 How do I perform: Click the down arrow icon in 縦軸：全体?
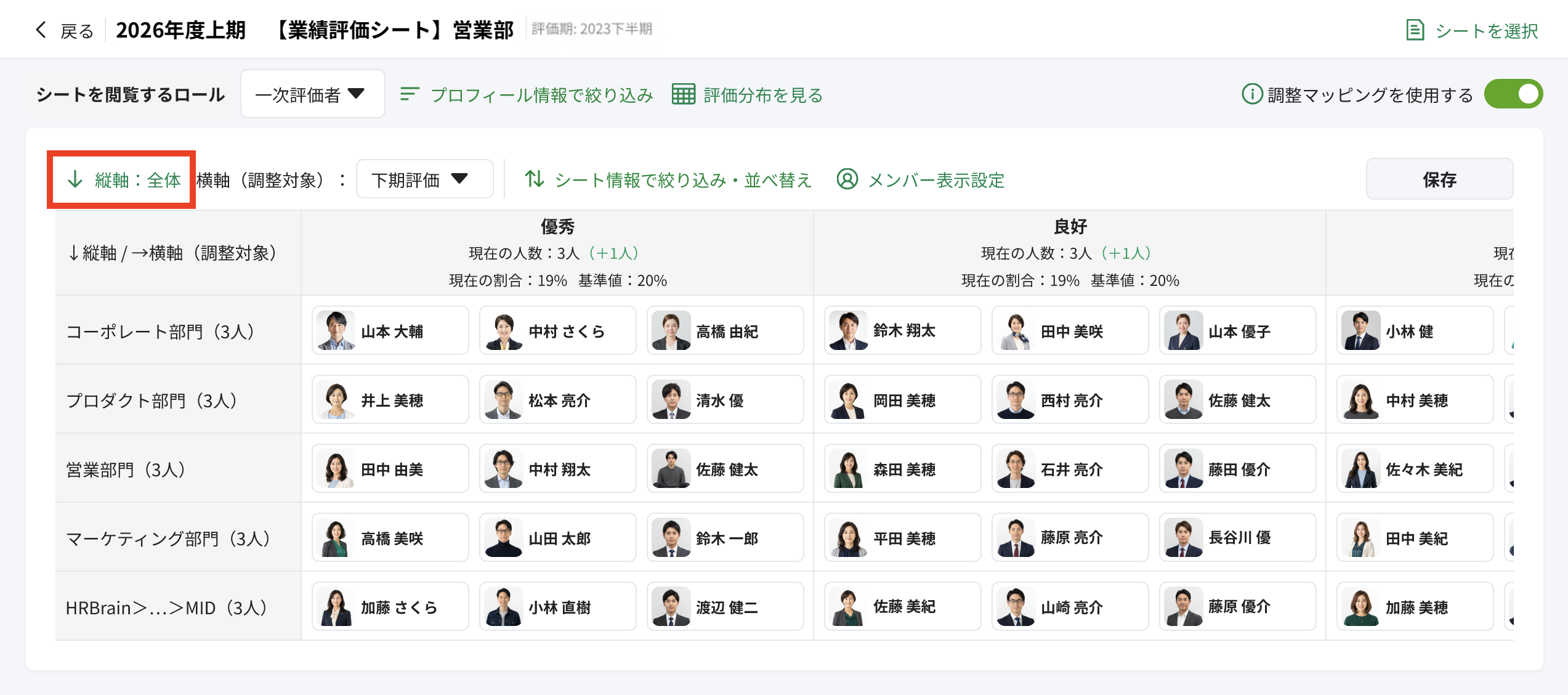tap(75, 179)
